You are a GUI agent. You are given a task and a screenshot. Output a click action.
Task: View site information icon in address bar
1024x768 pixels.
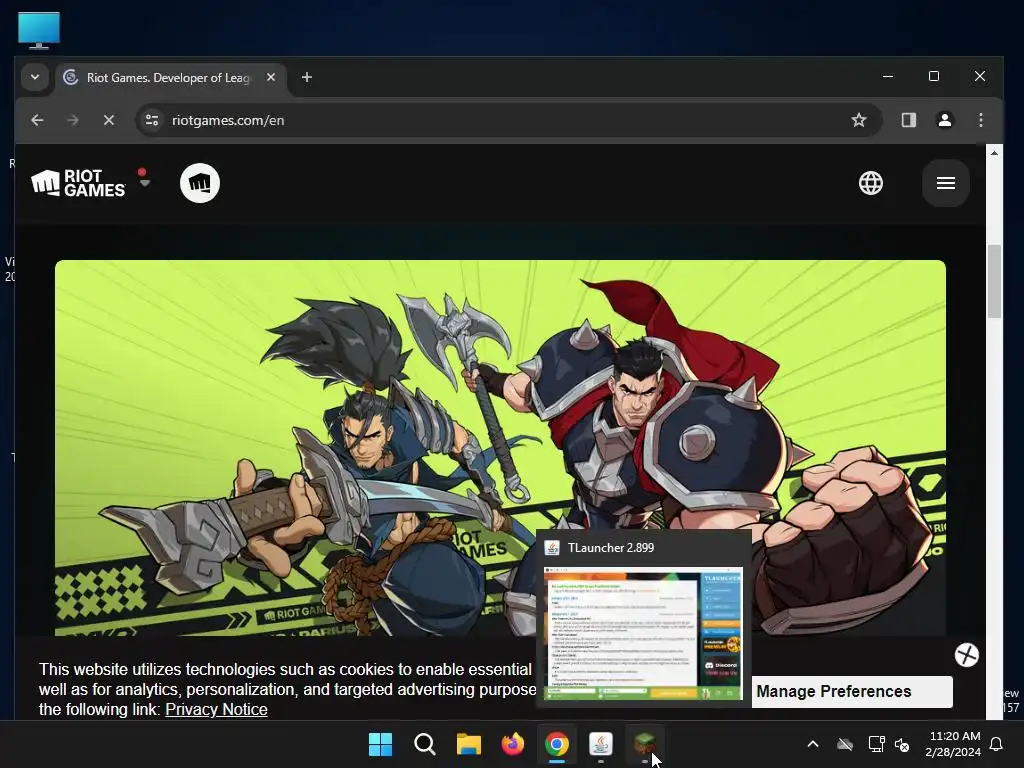click(152, 120)
